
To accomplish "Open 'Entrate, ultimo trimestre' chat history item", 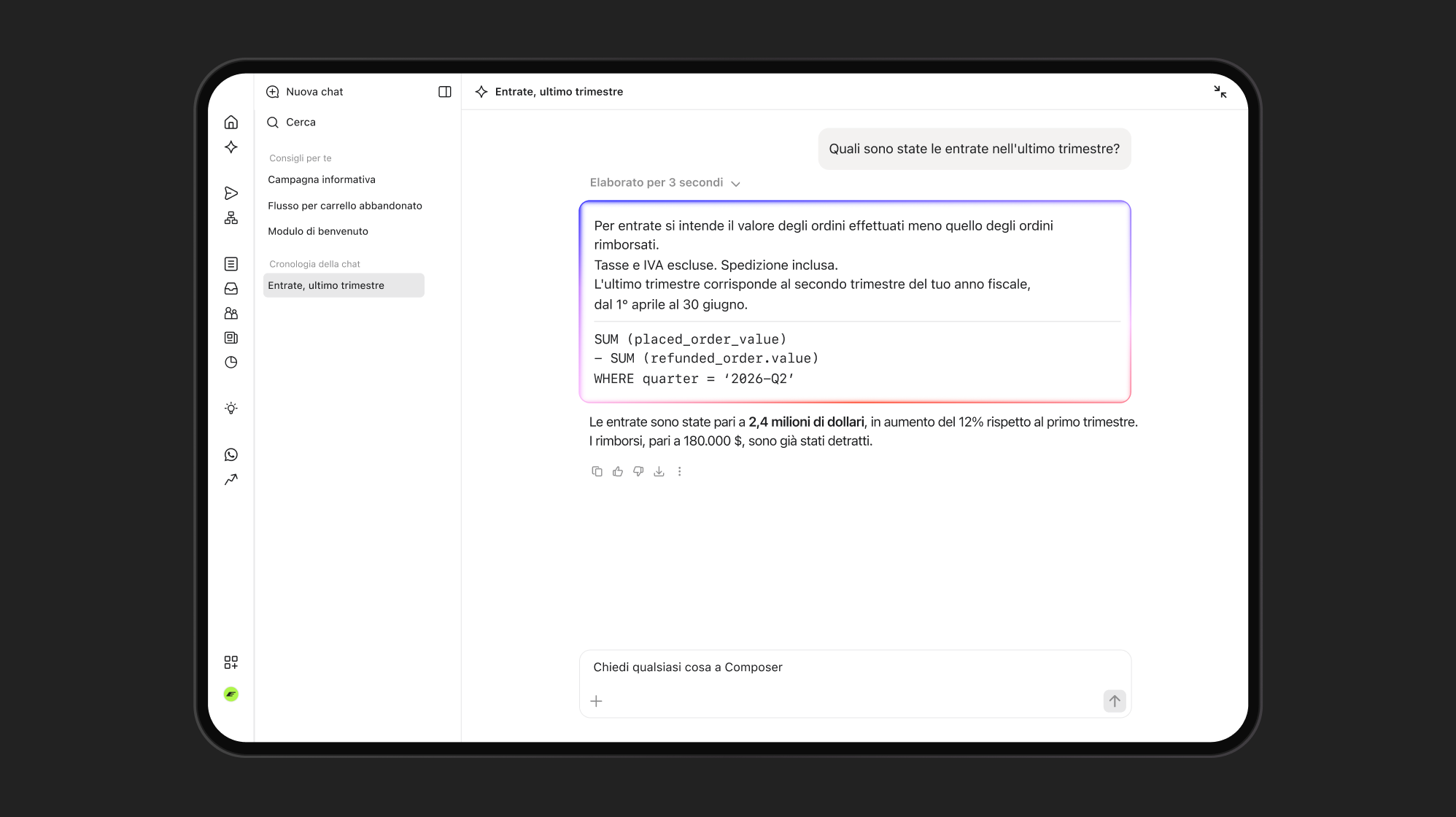I will (344, 285).
